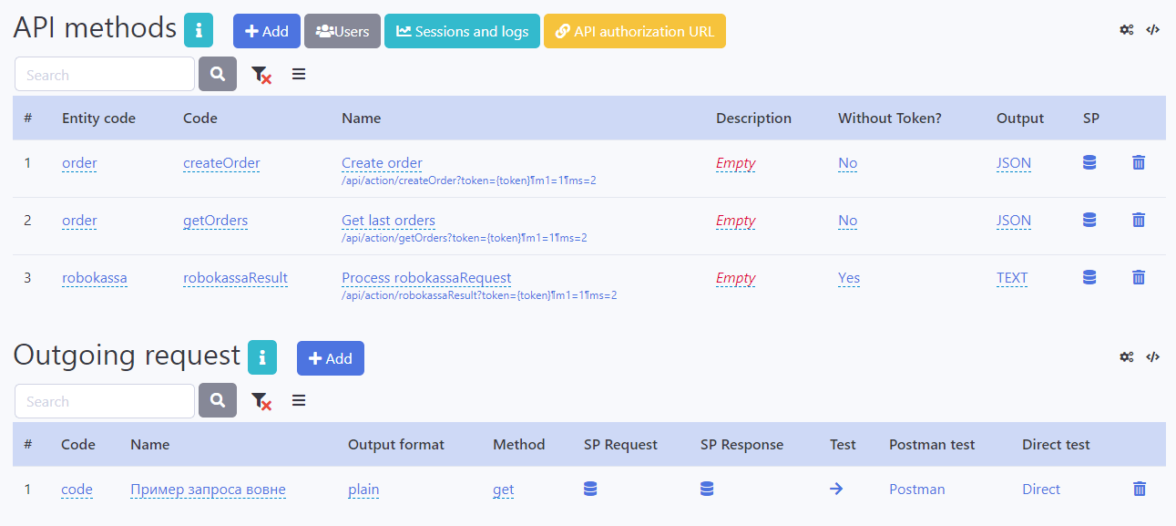Toggle Without Token value for robokassaResult
This screenshot has width=1176, height=526.
pos(848,278)
